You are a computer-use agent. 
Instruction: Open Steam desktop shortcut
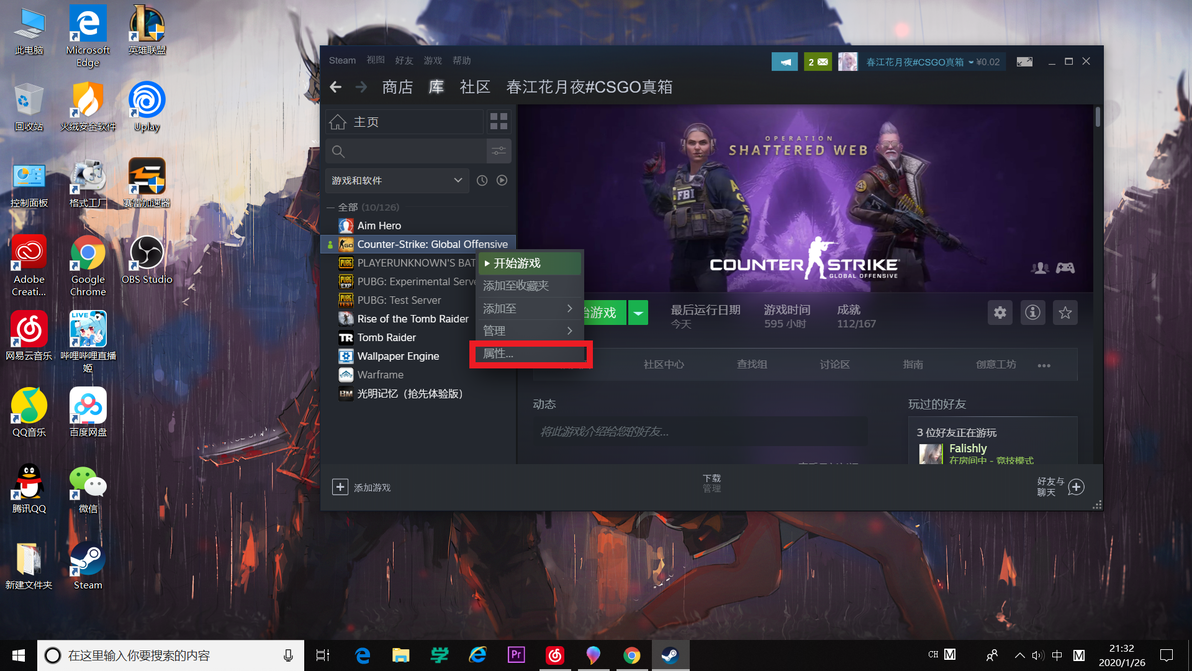pyautogui.click(x=87, y=565)
